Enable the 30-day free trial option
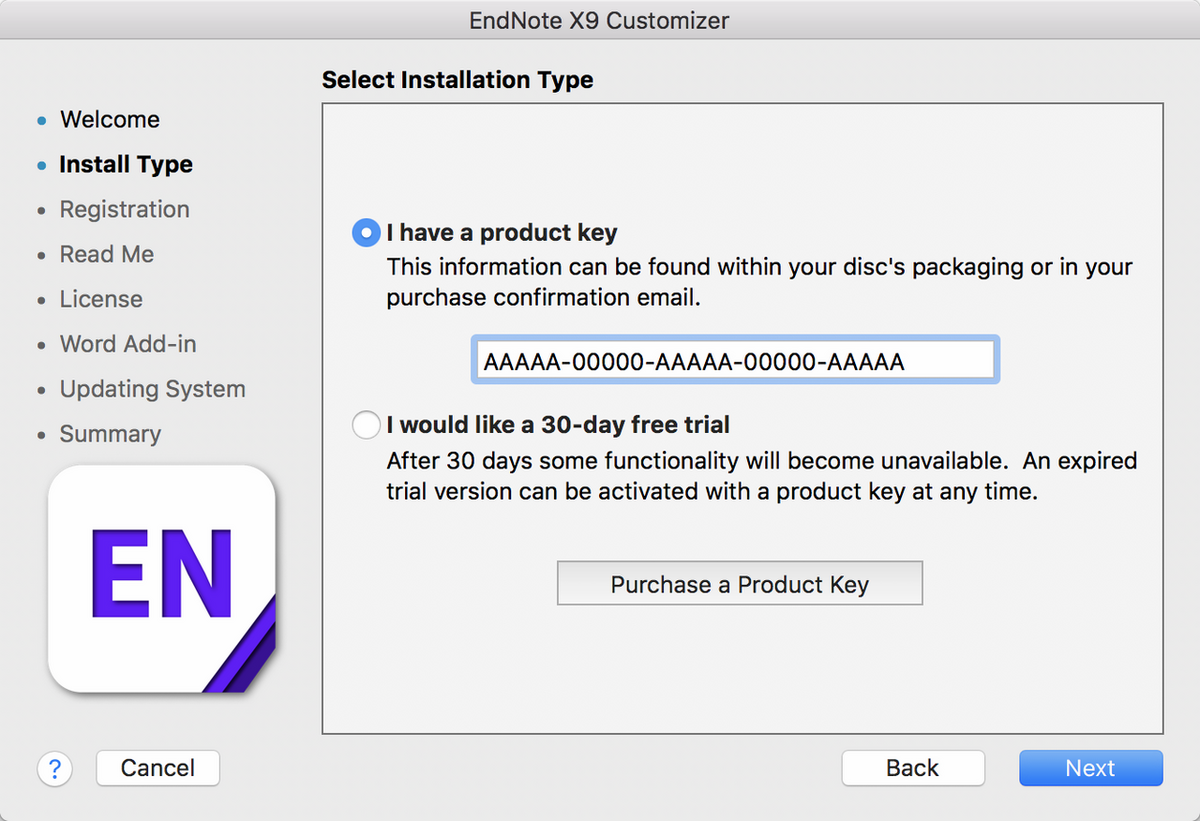 point(366,424)
